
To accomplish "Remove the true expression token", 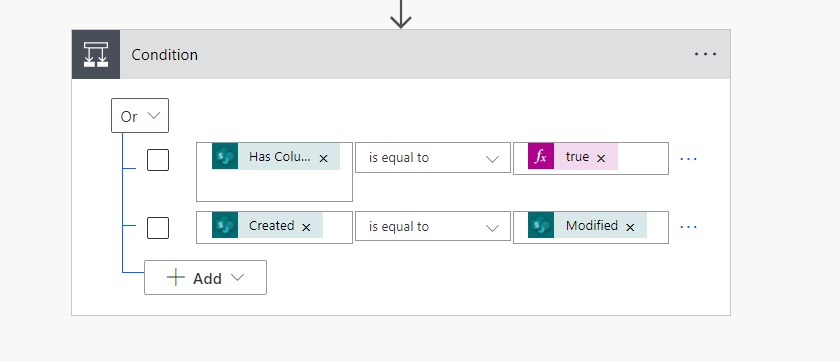I will (601, 158).
